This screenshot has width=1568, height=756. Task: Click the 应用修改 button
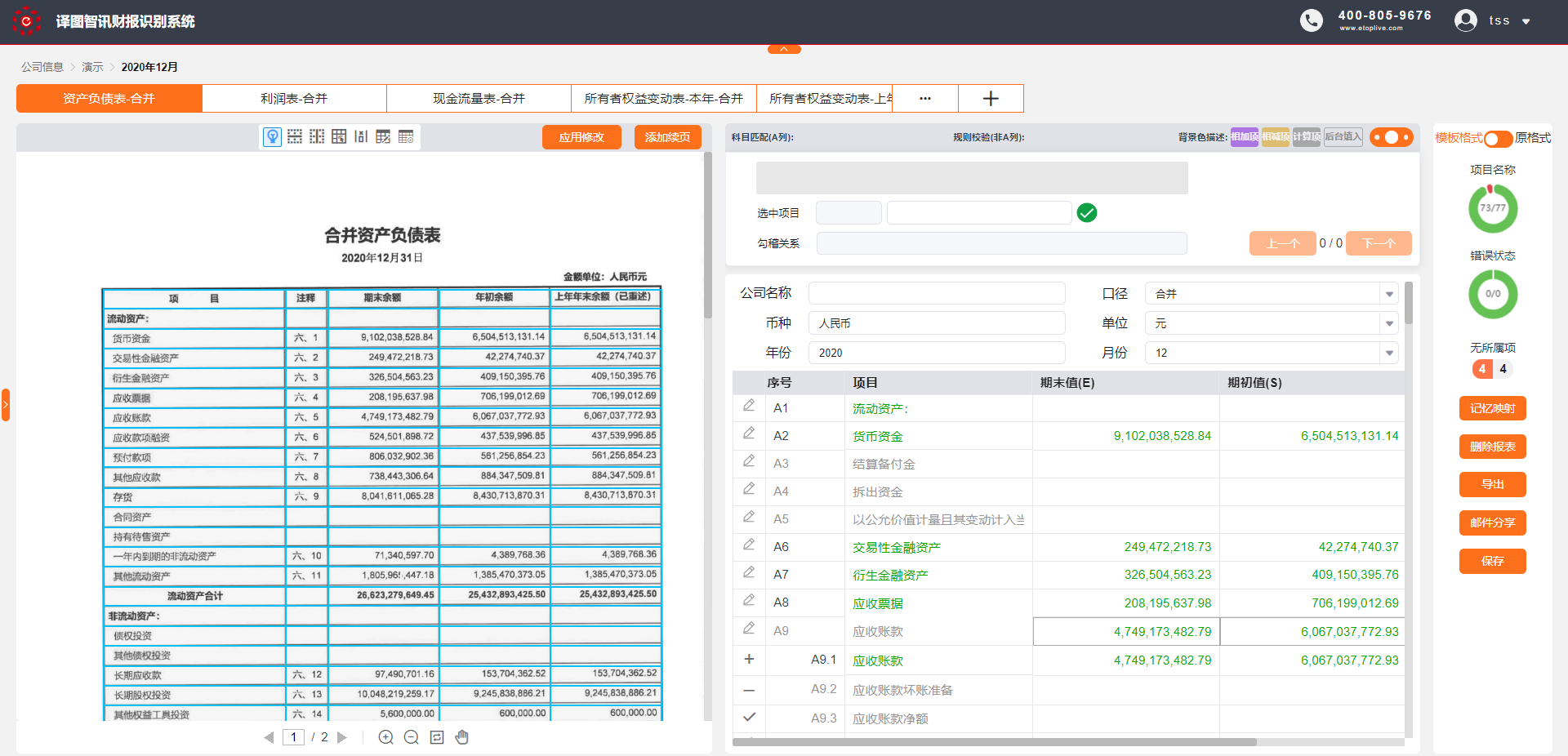click(581, 137)
